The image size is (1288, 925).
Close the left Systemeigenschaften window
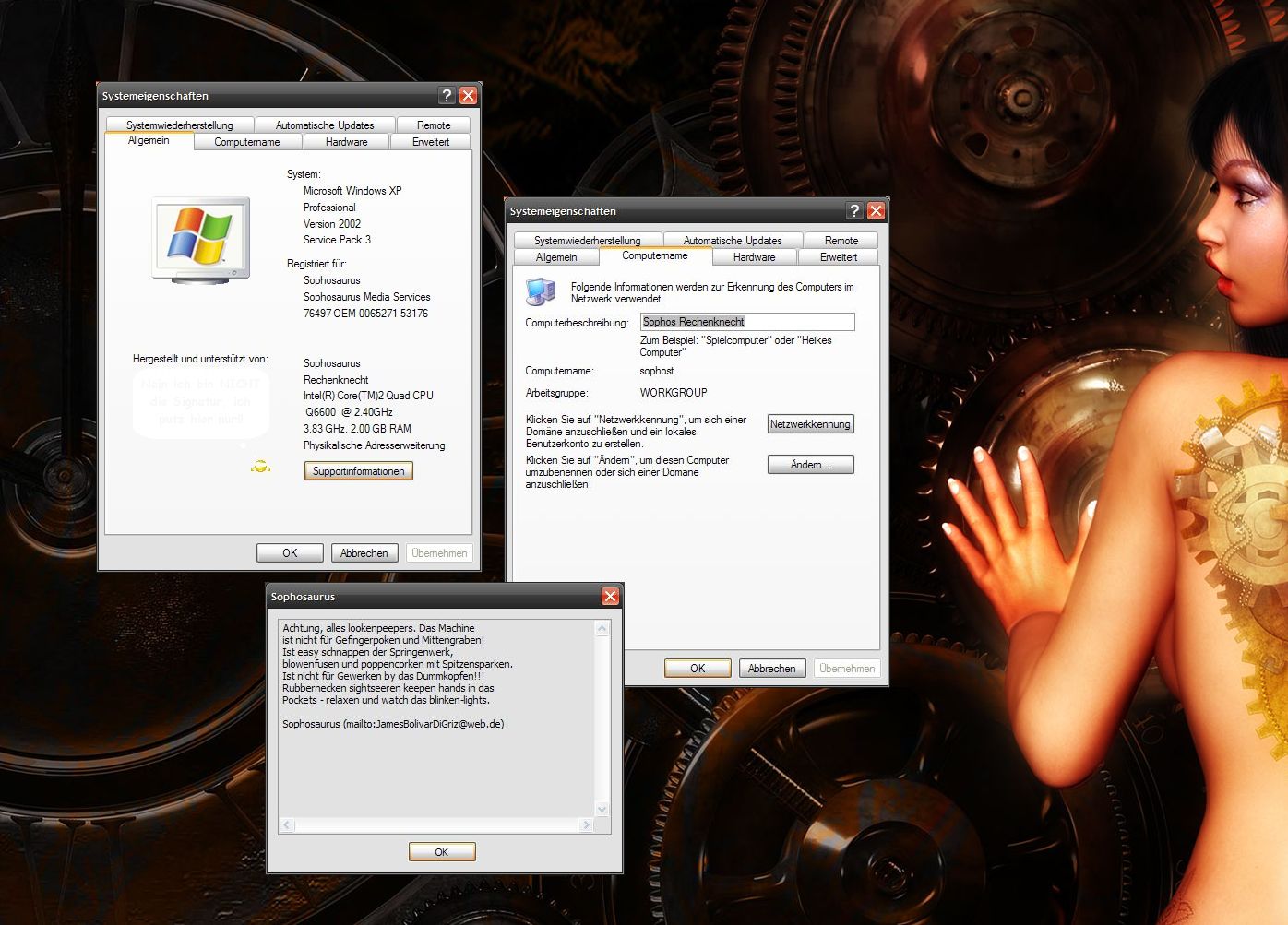(469, 95)
